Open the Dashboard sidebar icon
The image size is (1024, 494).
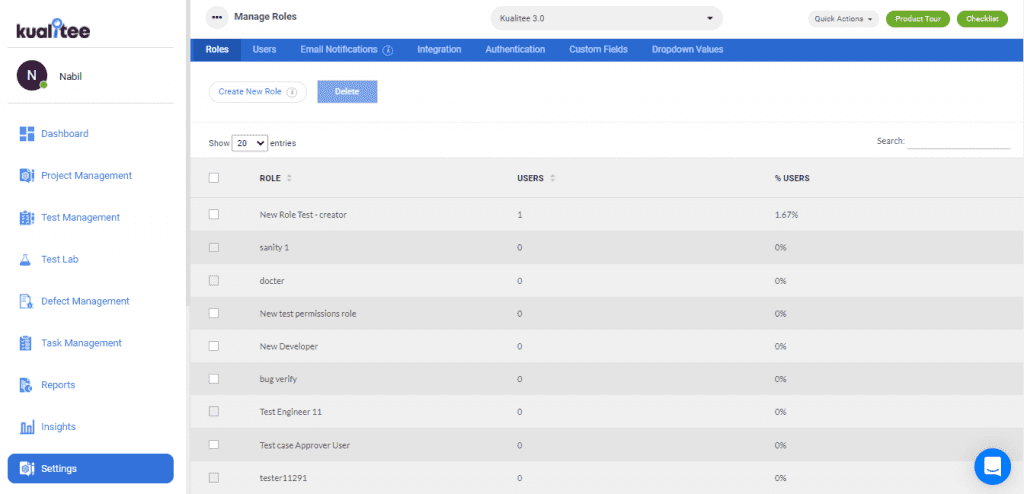tap(27, 134)
